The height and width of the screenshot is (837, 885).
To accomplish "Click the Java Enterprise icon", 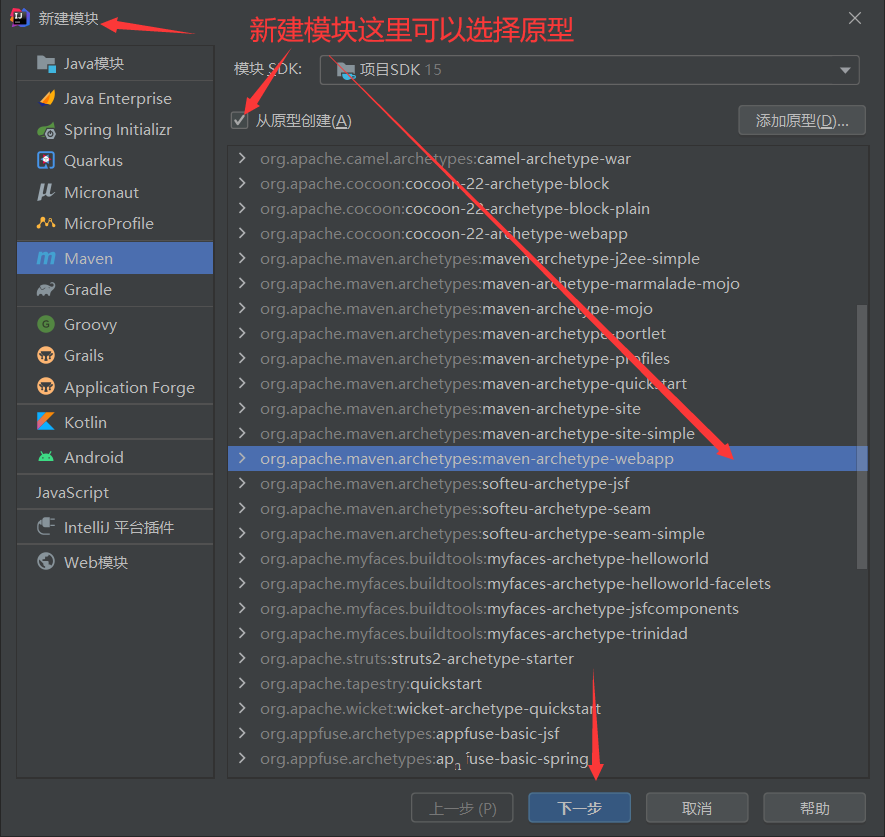I will pyautogui.click(x=46, y=98).
